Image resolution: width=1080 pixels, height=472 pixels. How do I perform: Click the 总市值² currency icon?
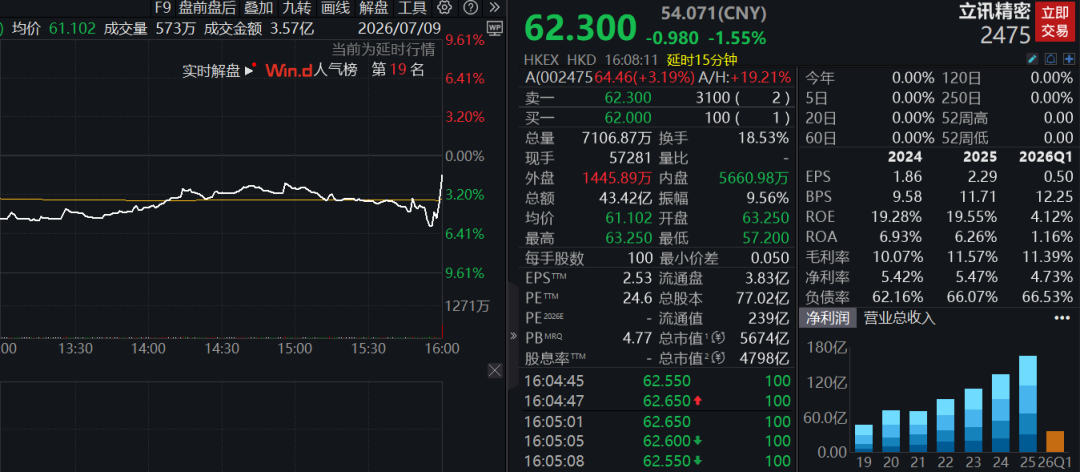719,358
